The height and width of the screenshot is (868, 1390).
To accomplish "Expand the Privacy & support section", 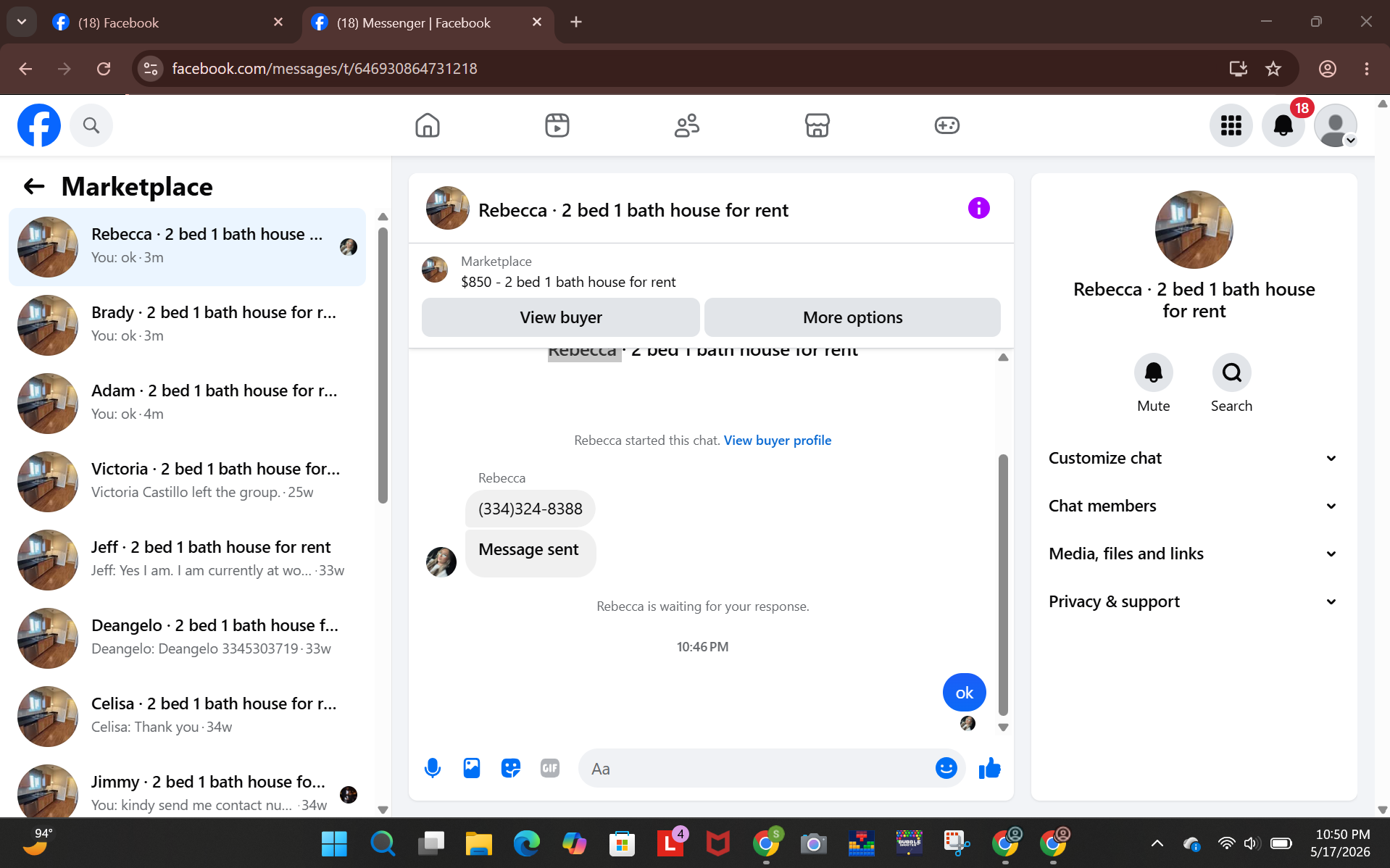I will (x=1192, y=601).
